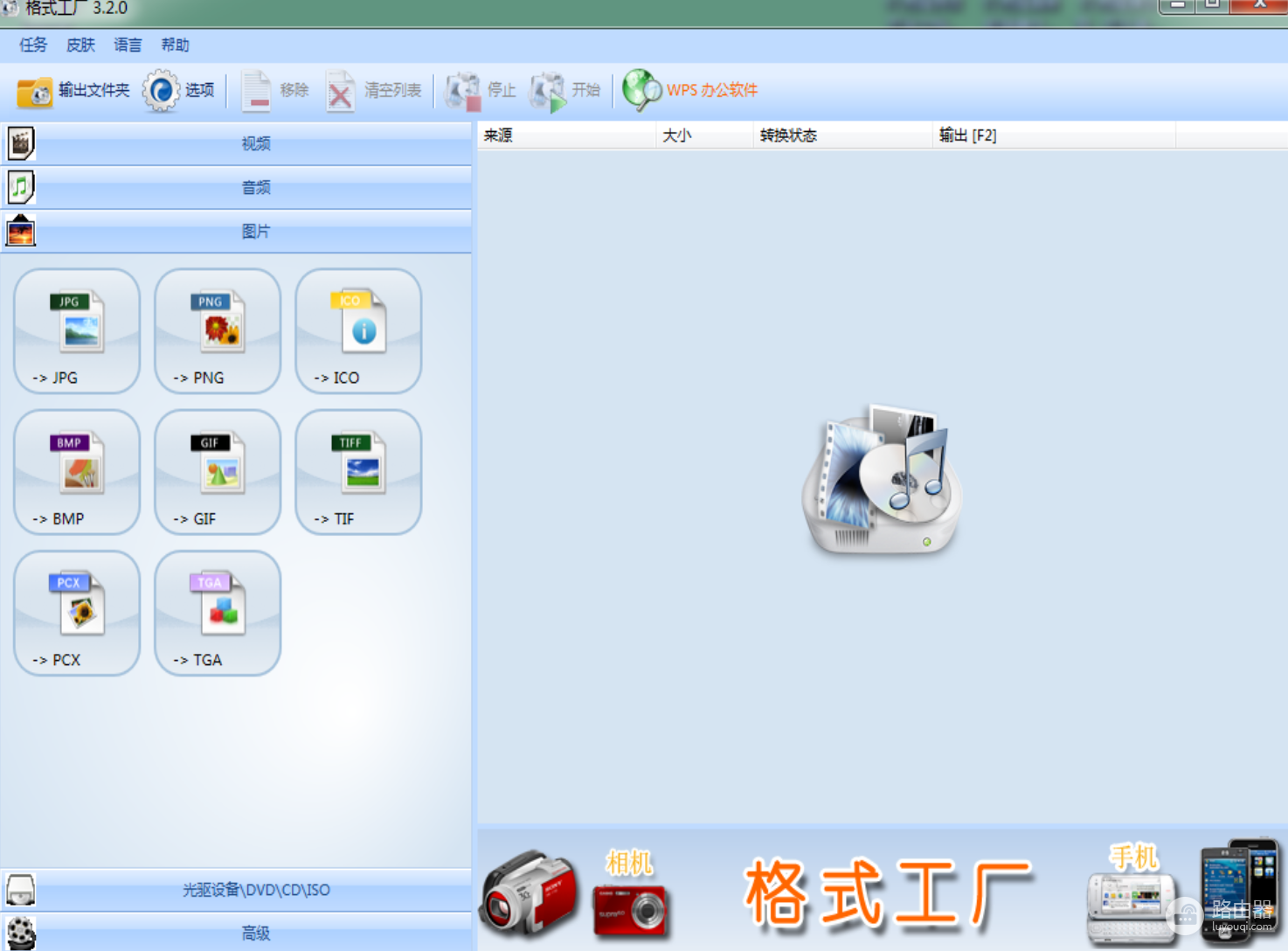Pick the -> PCX conversion icon
Image resolution: width=1288 pixels, height=951 pixels.
[x=77, y=613]
